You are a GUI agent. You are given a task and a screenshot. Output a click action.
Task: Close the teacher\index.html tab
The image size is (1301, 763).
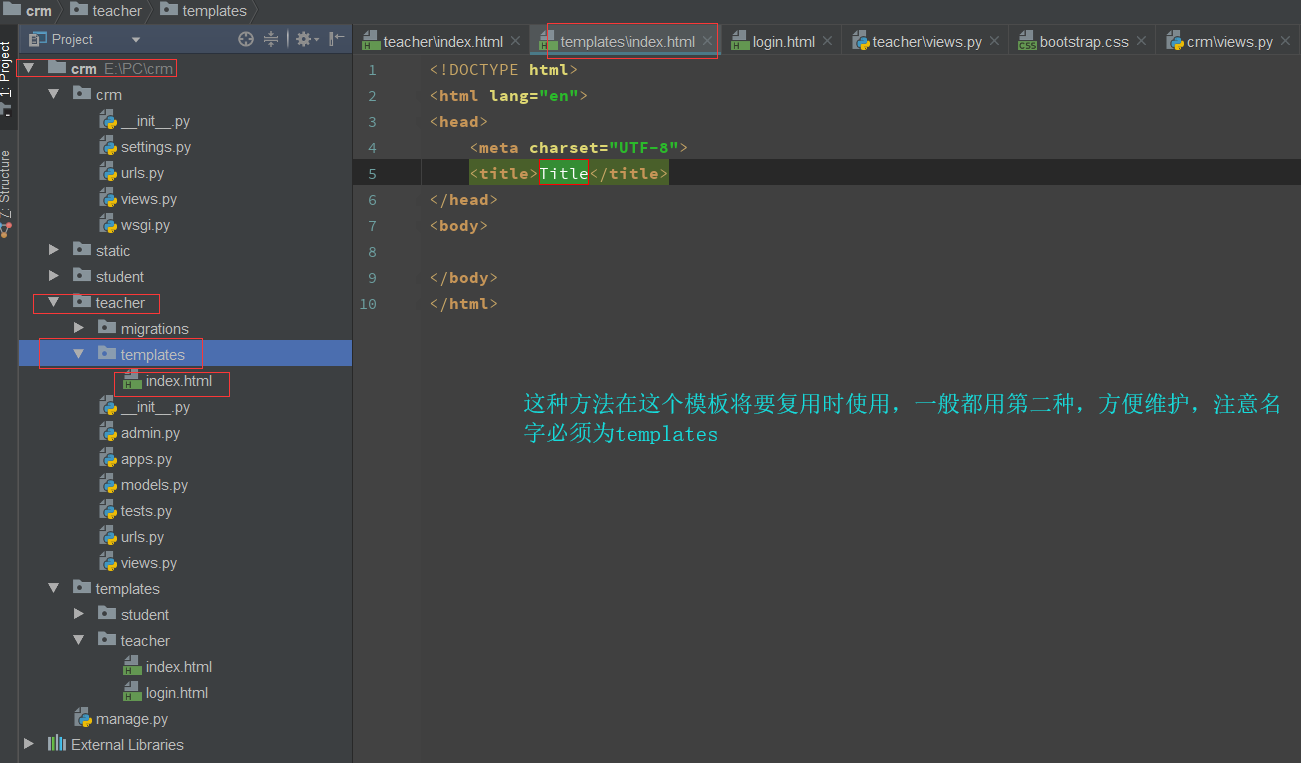click(515, 41)
